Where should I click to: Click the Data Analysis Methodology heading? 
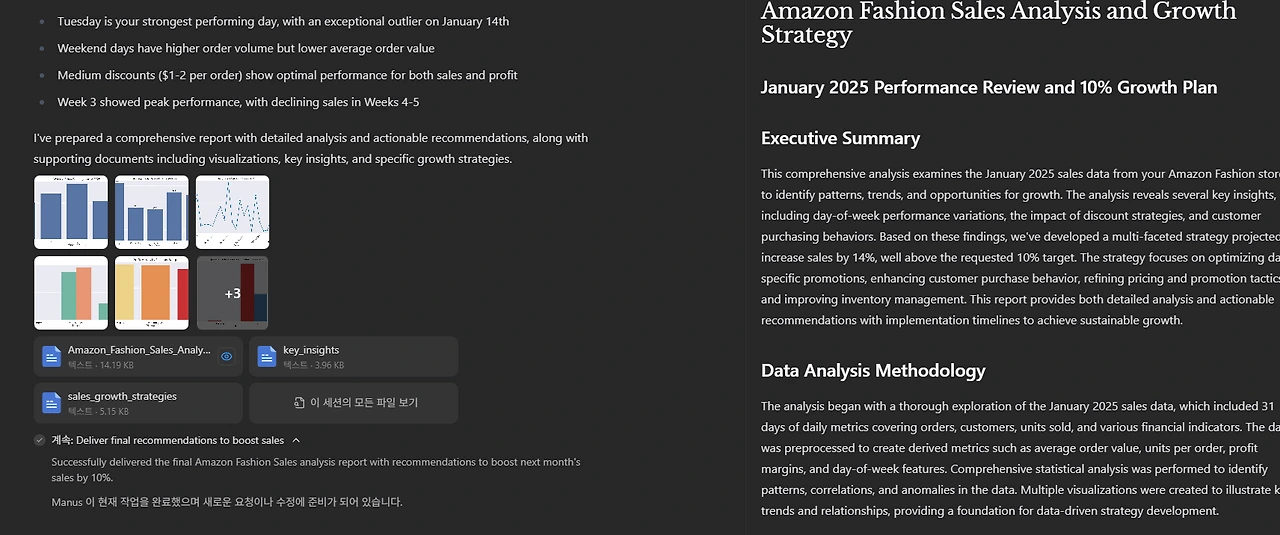[873, 371]
